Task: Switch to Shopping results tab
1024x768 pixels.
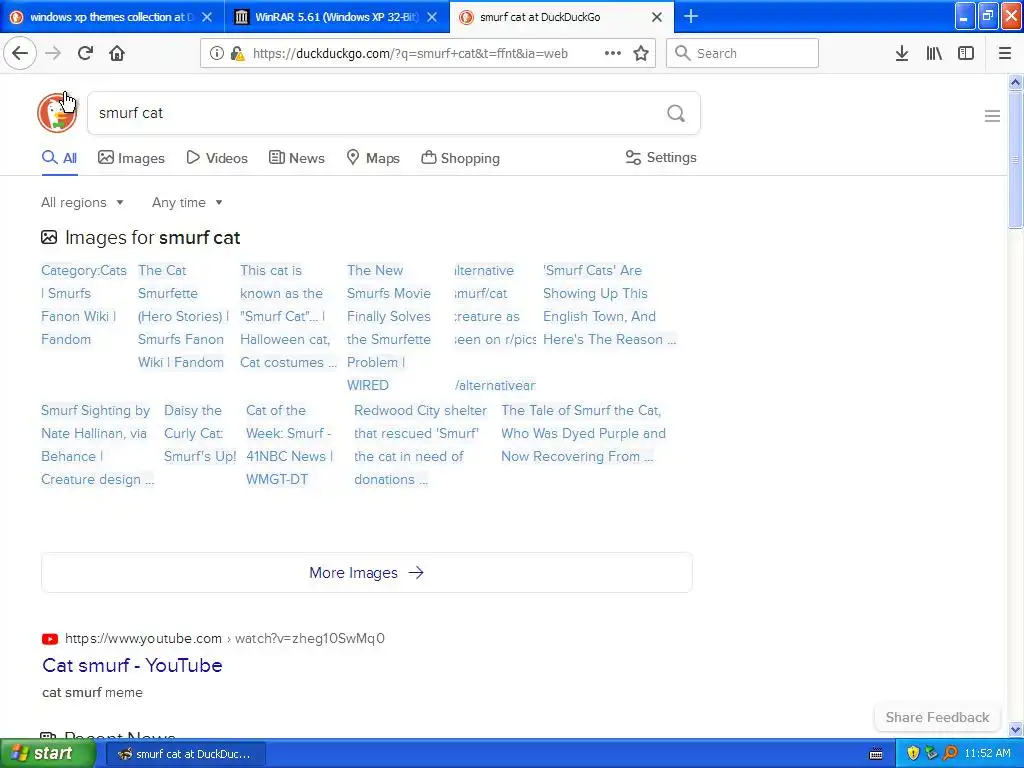Action: coord(460,157)
